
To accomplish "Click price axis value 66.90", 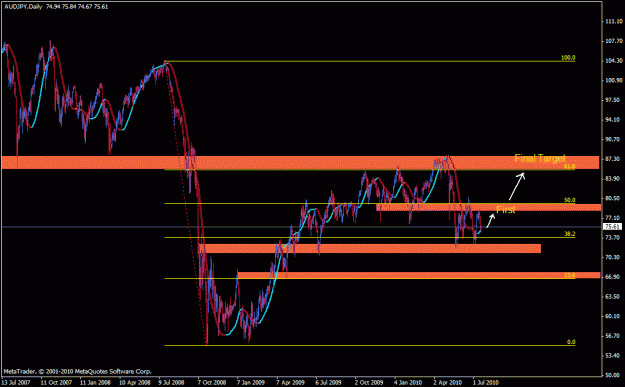I will click(x=614, y=277).
